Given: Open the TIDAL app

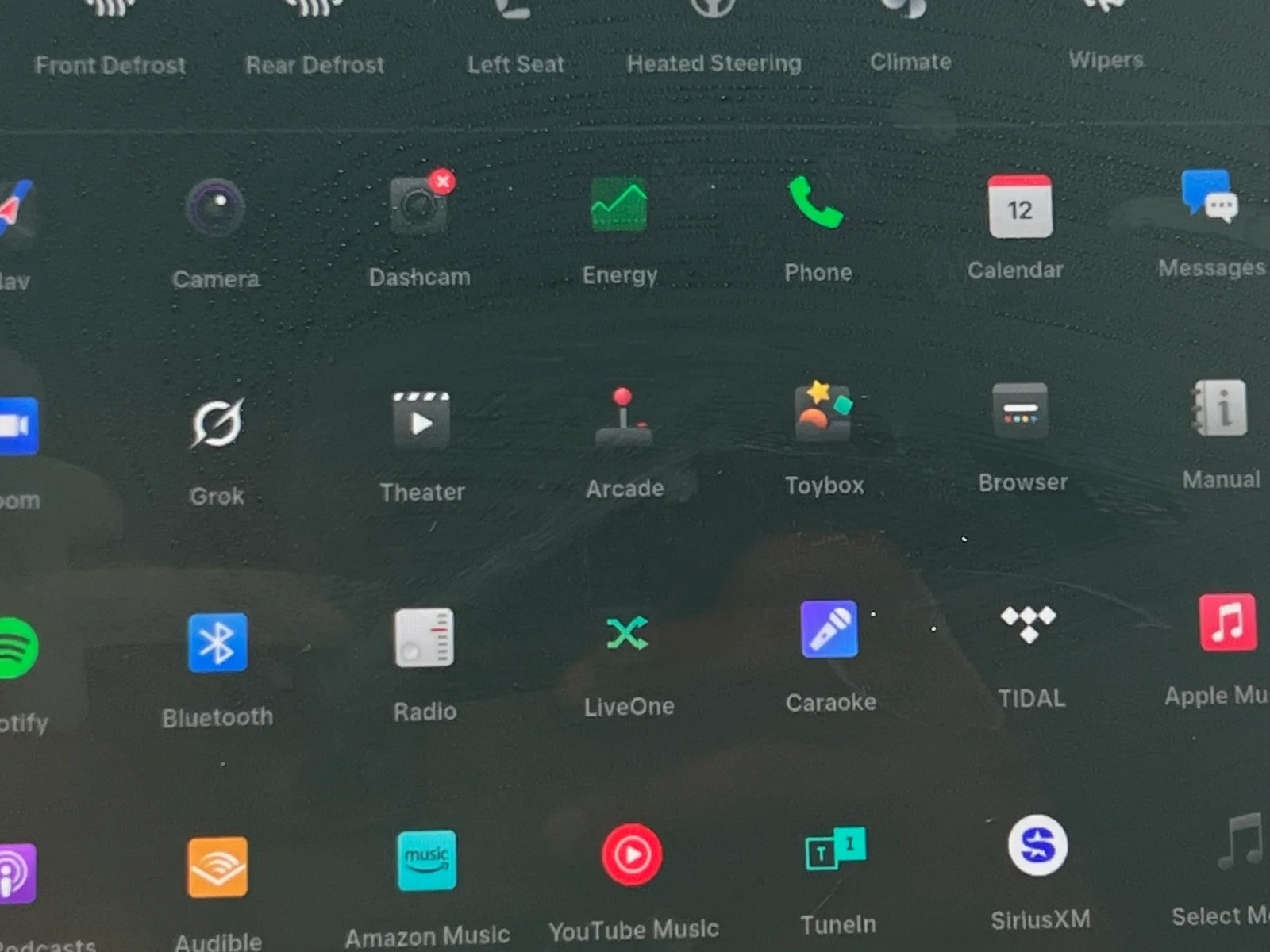Looking at the screenshot, I should (x=1028, y=624).
